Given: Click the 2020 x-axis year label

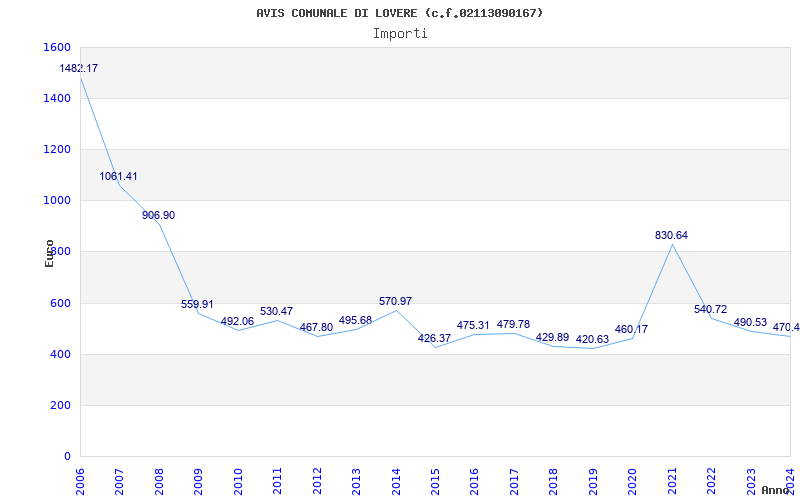Looking at the screenshot, I should pyautogui.click(x=633, y=480).
